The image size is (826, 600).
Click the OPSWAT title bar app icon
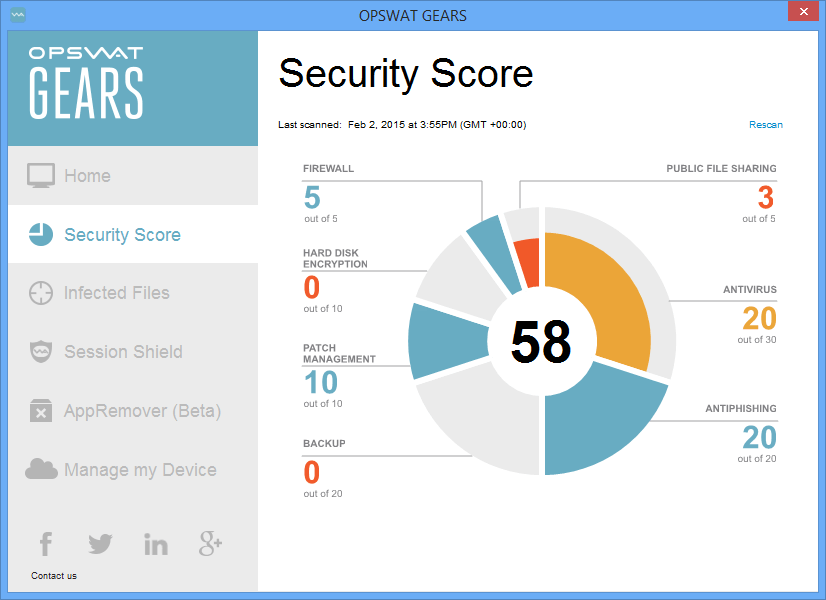pyautogui.click(x=18, y=15)
